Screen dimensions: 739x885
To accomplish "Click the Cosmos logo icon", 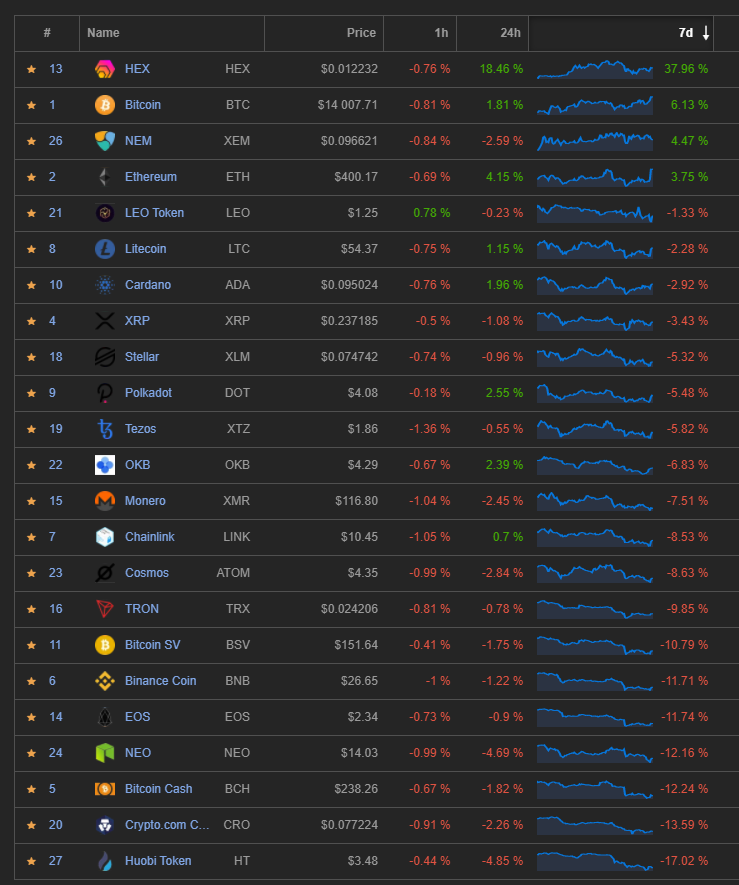I will [x=105, y=573].
